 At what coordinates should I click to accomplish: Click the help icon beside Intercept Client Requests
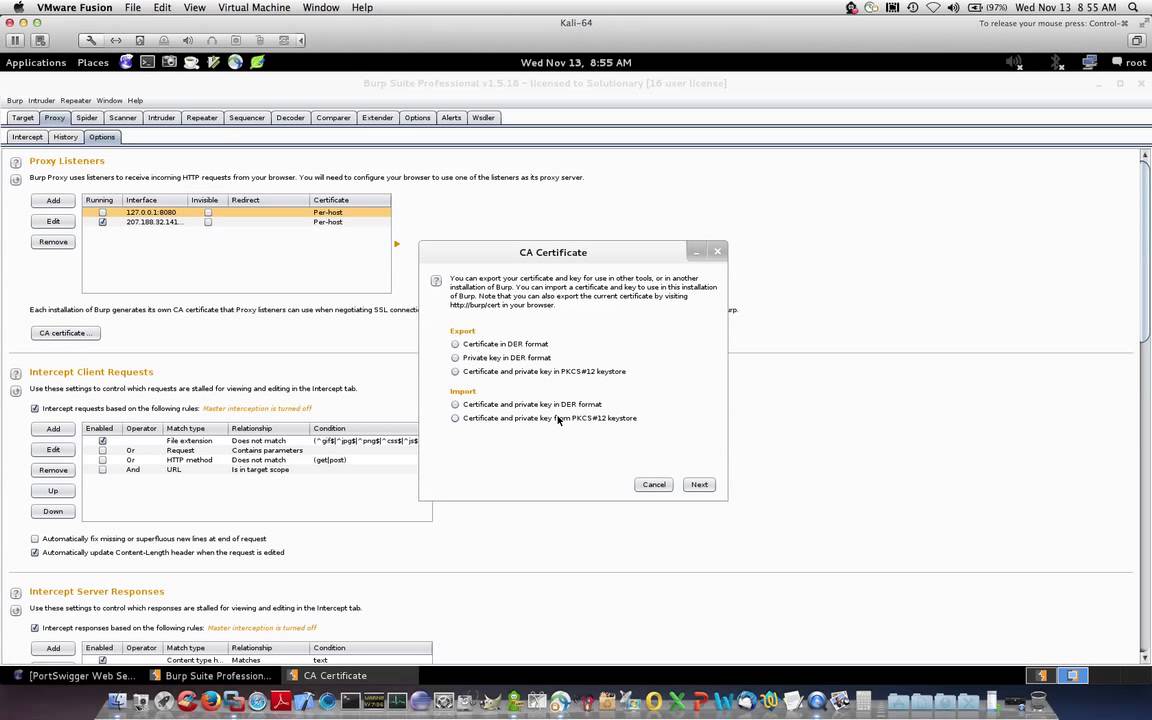(x=15, y=374)
